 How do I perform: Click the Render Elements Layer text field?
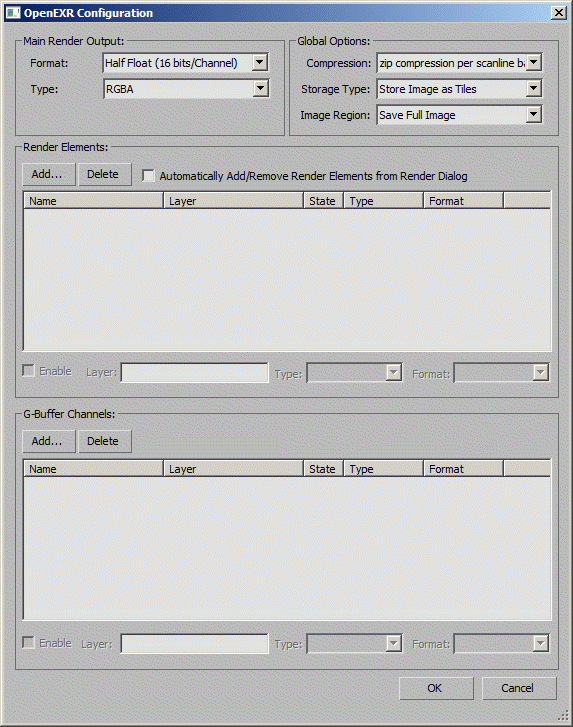pyautogui.click(x=194, y=372)
